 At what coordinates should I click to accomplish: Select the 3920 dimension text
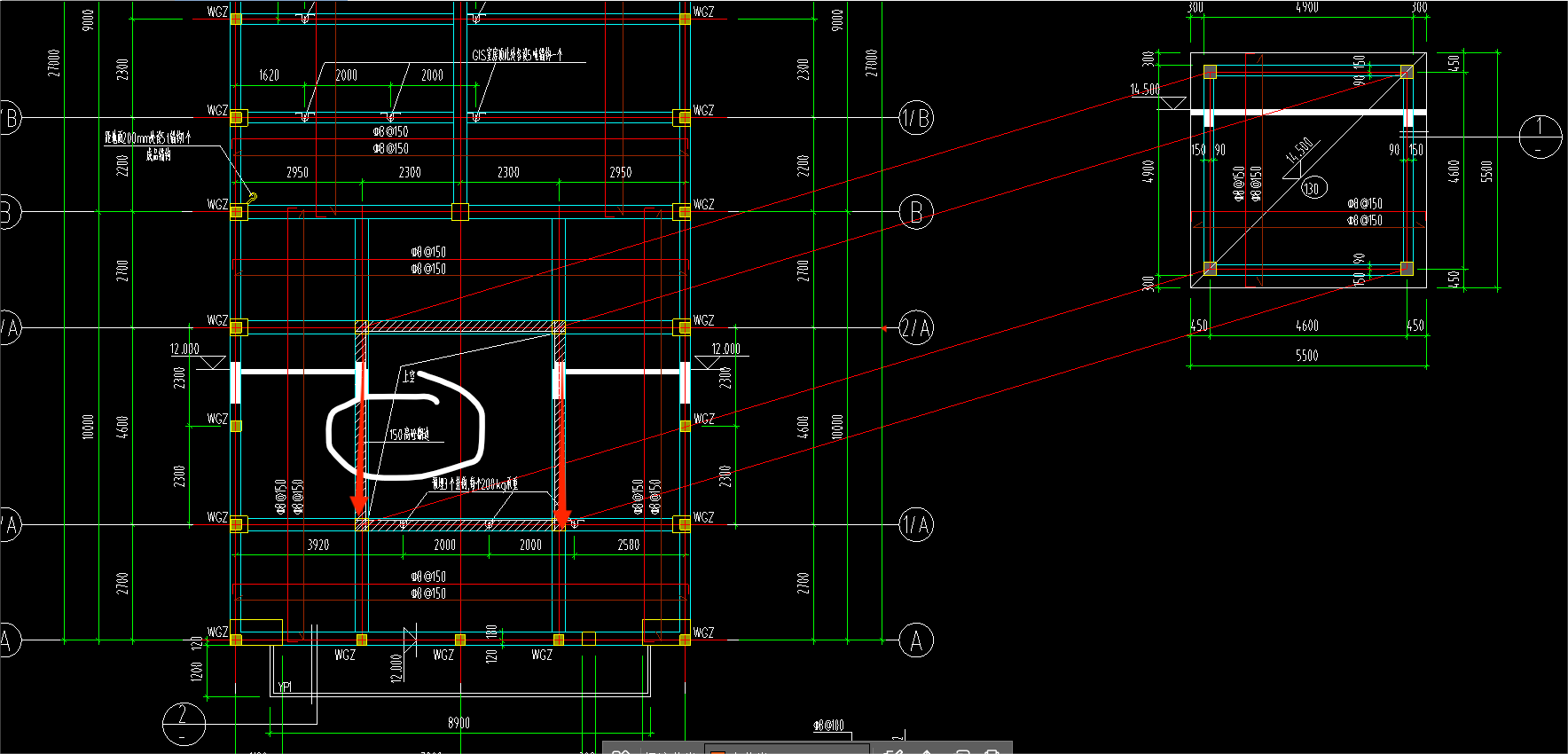coord(318,545)
